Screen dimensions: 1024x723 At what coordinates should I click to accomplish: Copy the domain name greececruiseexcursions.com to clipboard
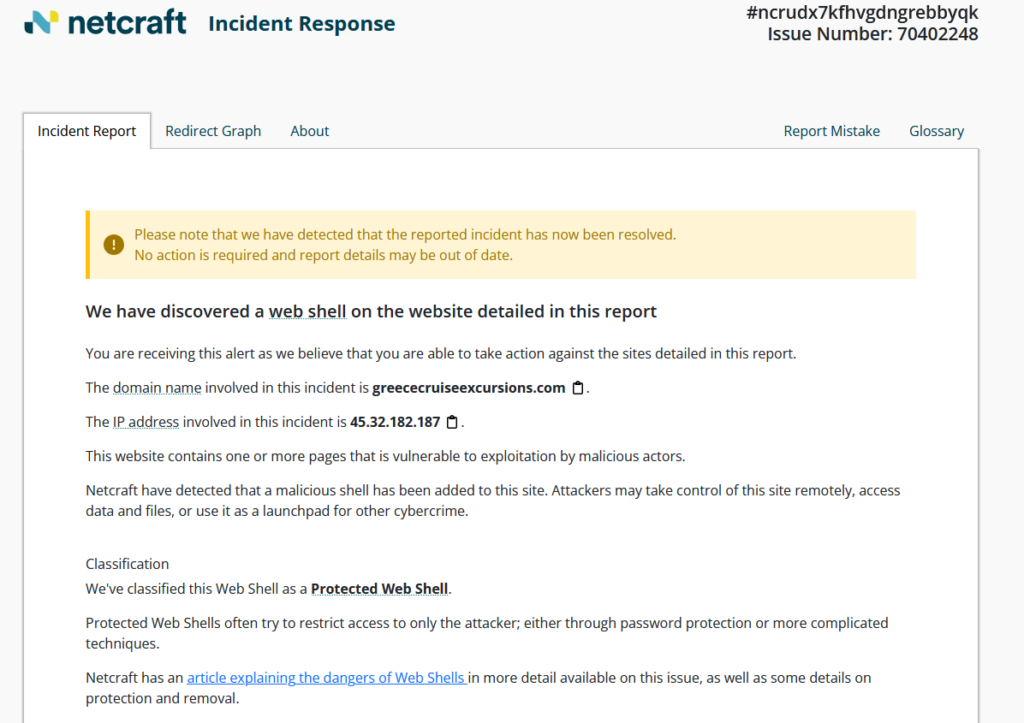[x=578, y=388]
